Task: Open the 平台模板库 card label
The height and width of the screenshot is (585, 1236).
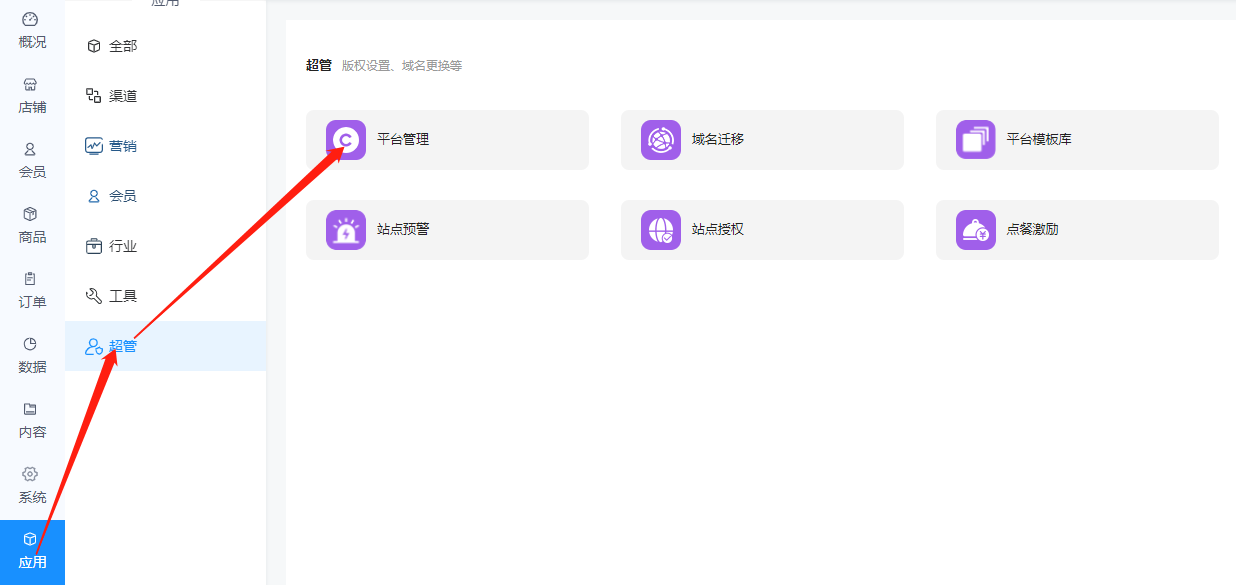Action: coord(1039,139)
